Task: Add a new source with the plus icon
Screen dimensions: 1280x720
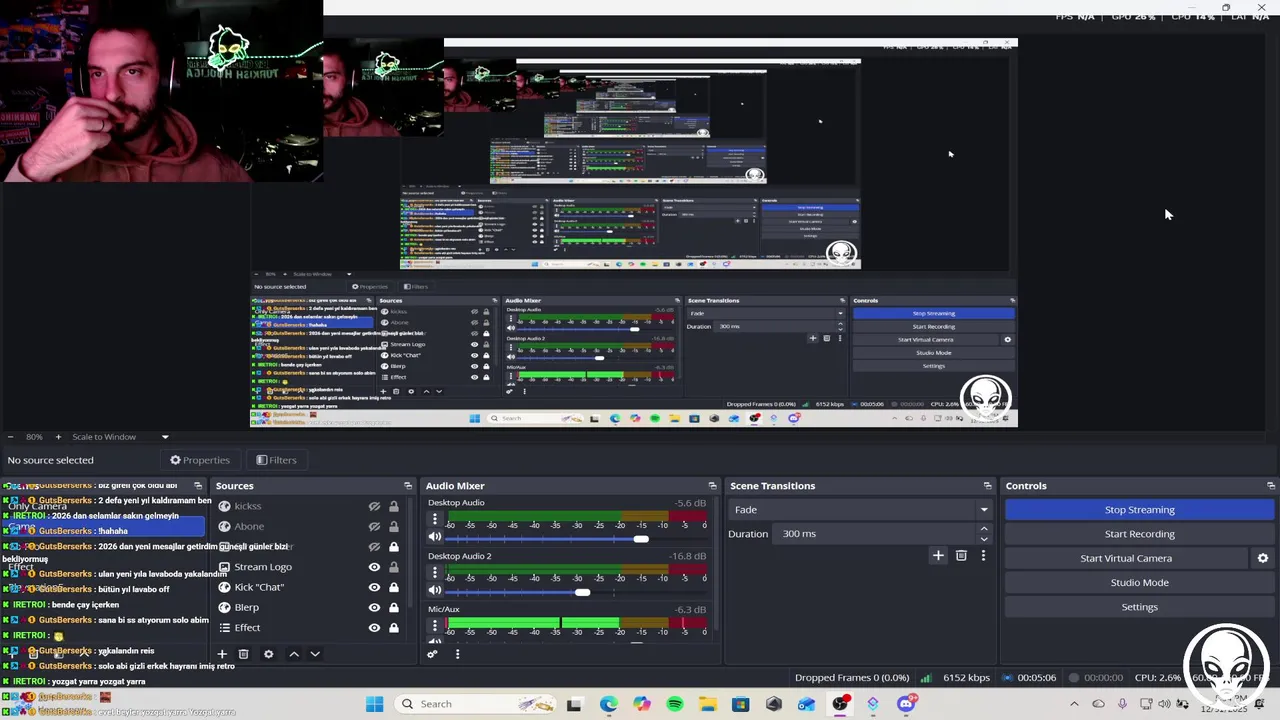Action: pos(223,654)
